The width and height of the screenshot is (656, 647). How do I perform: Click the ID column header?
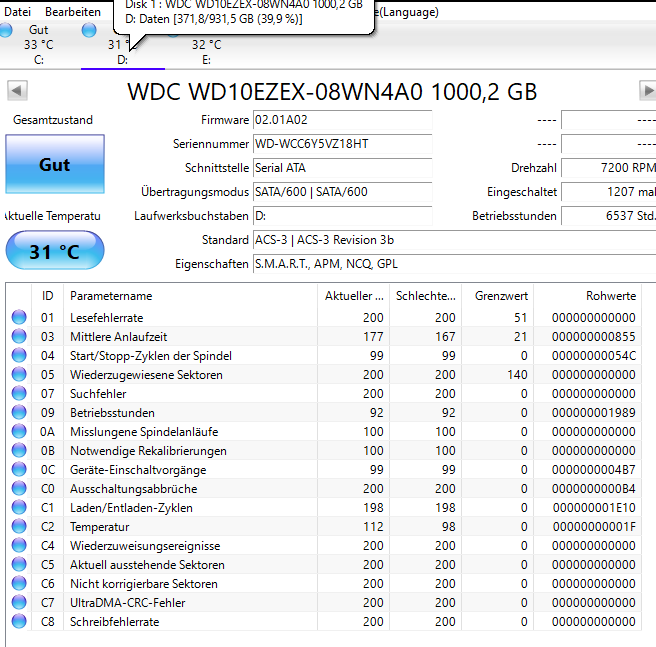pyautogui.click(x=47, y=296)
